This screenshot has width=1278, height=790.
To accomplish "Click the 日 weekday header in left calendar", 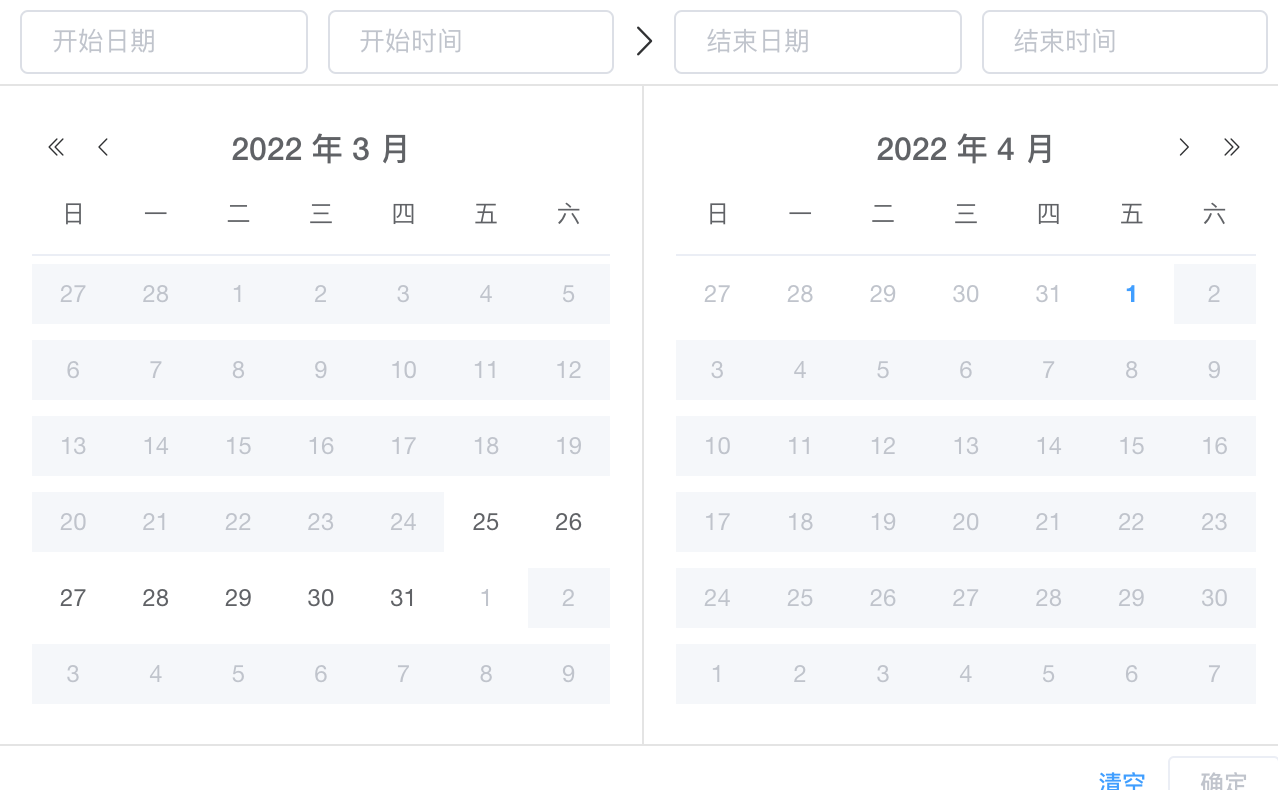I will tap(73, 213).
